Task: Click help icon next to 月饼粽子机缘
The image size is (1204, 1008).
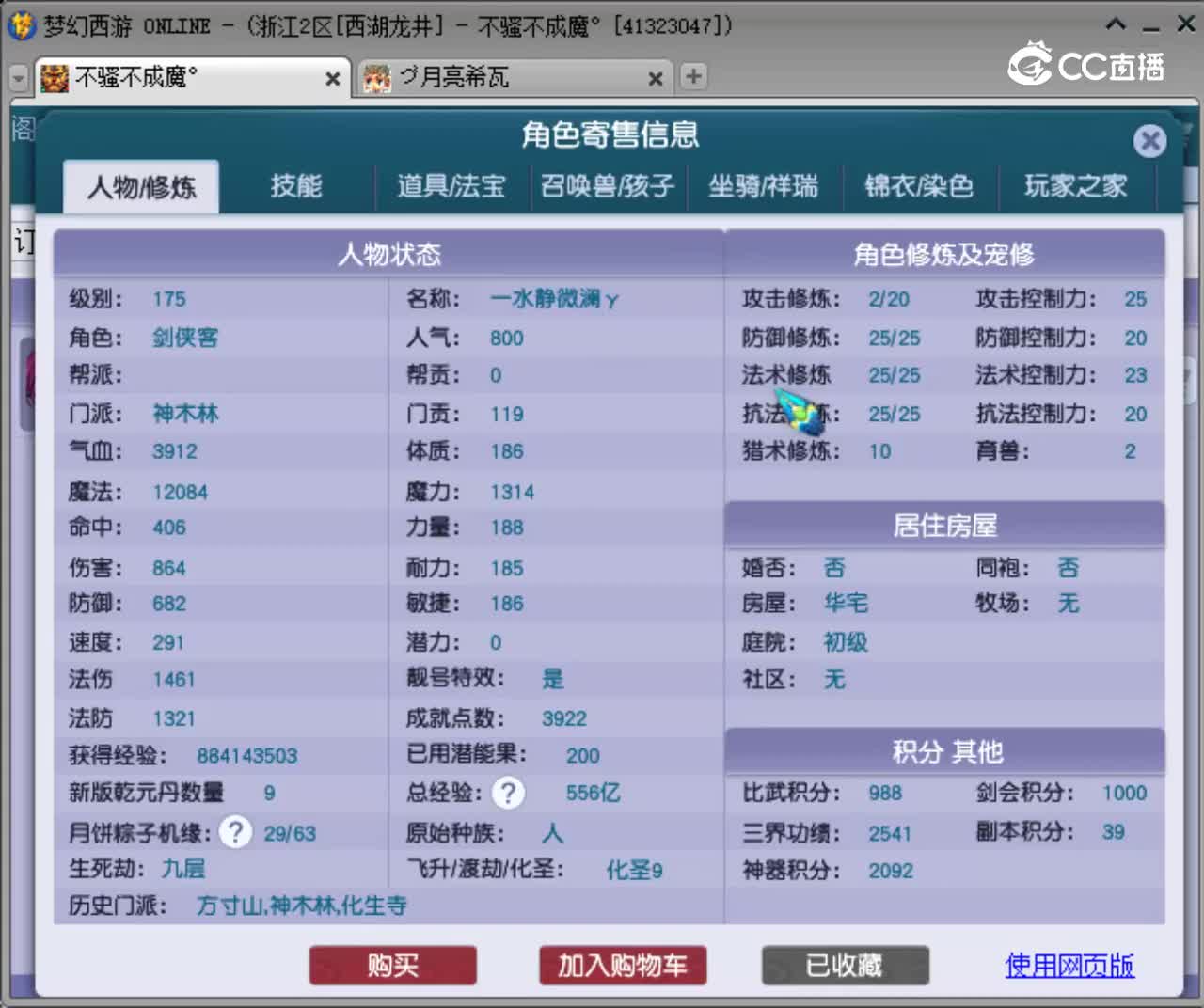Action: coord(235,832)
